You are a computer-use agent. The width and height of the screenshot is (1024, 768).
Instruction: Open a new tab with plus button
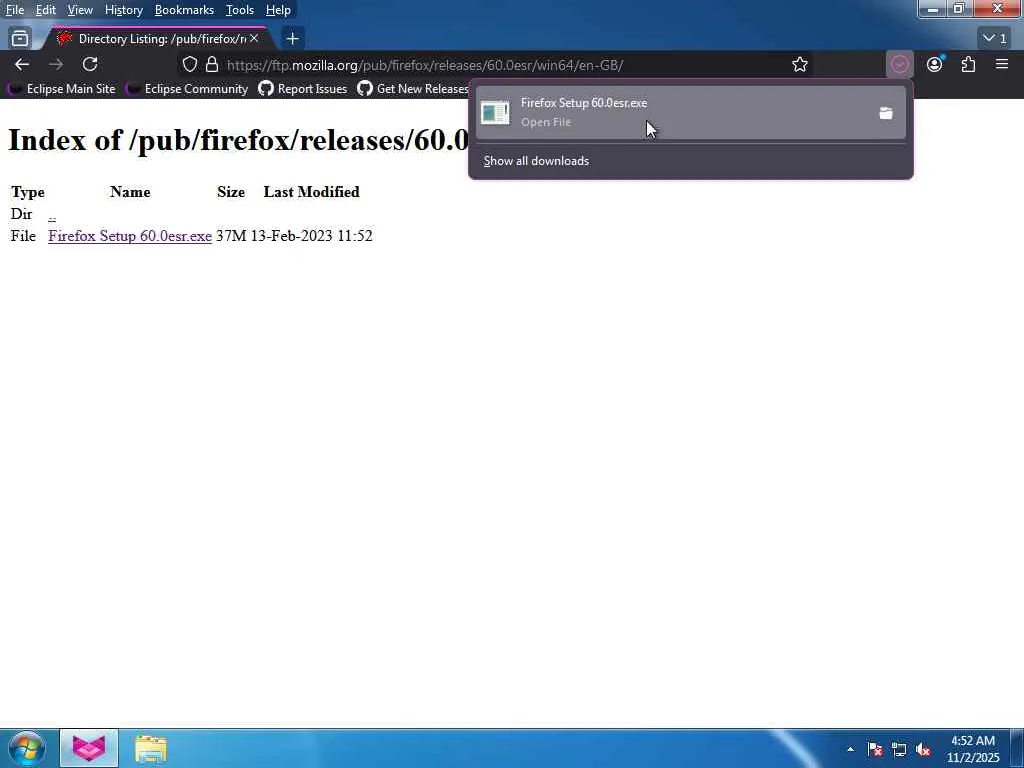[x=293, y=39]
